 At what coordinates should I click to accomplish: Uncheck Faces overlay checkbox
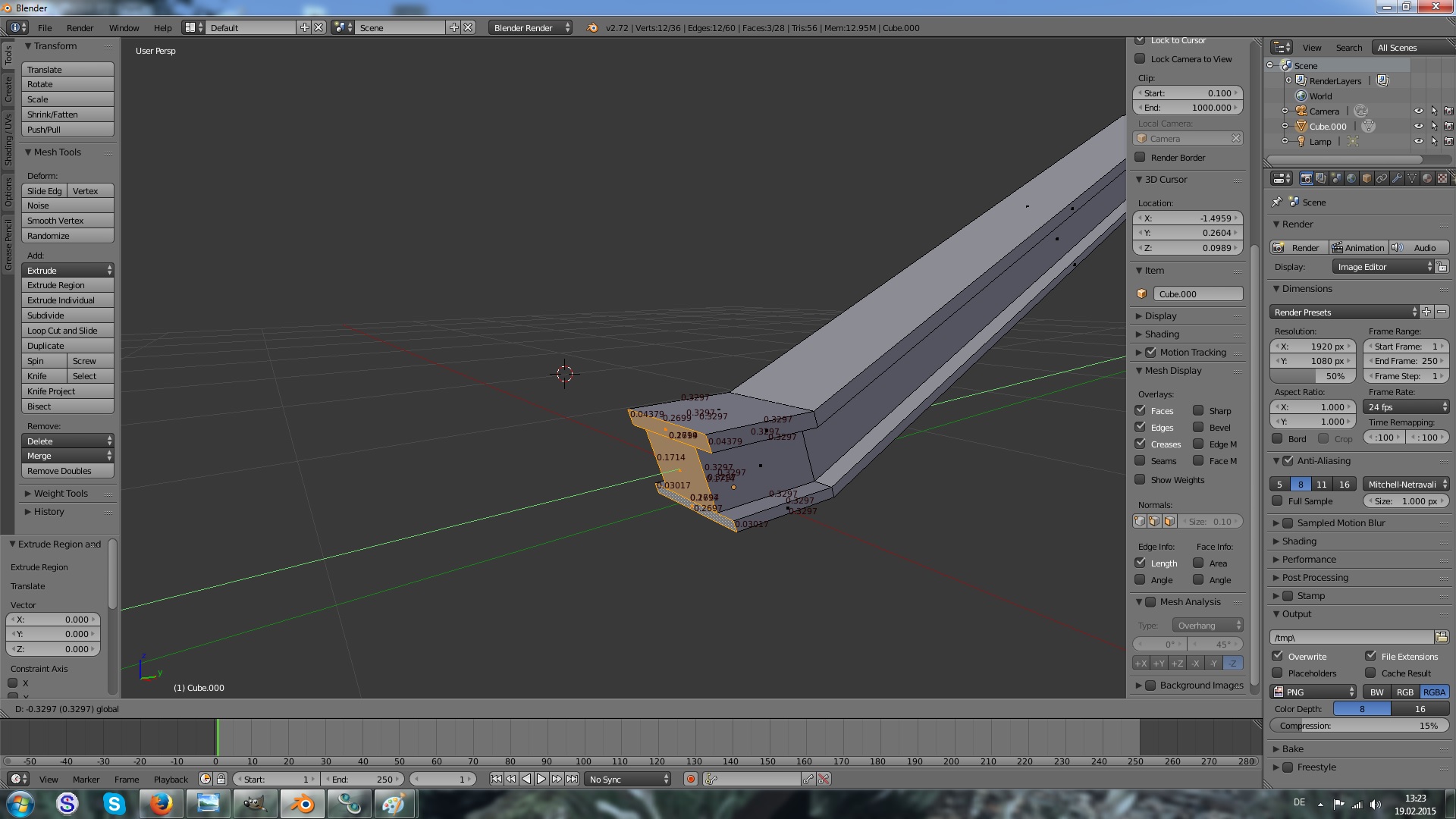click(1140, 410)
